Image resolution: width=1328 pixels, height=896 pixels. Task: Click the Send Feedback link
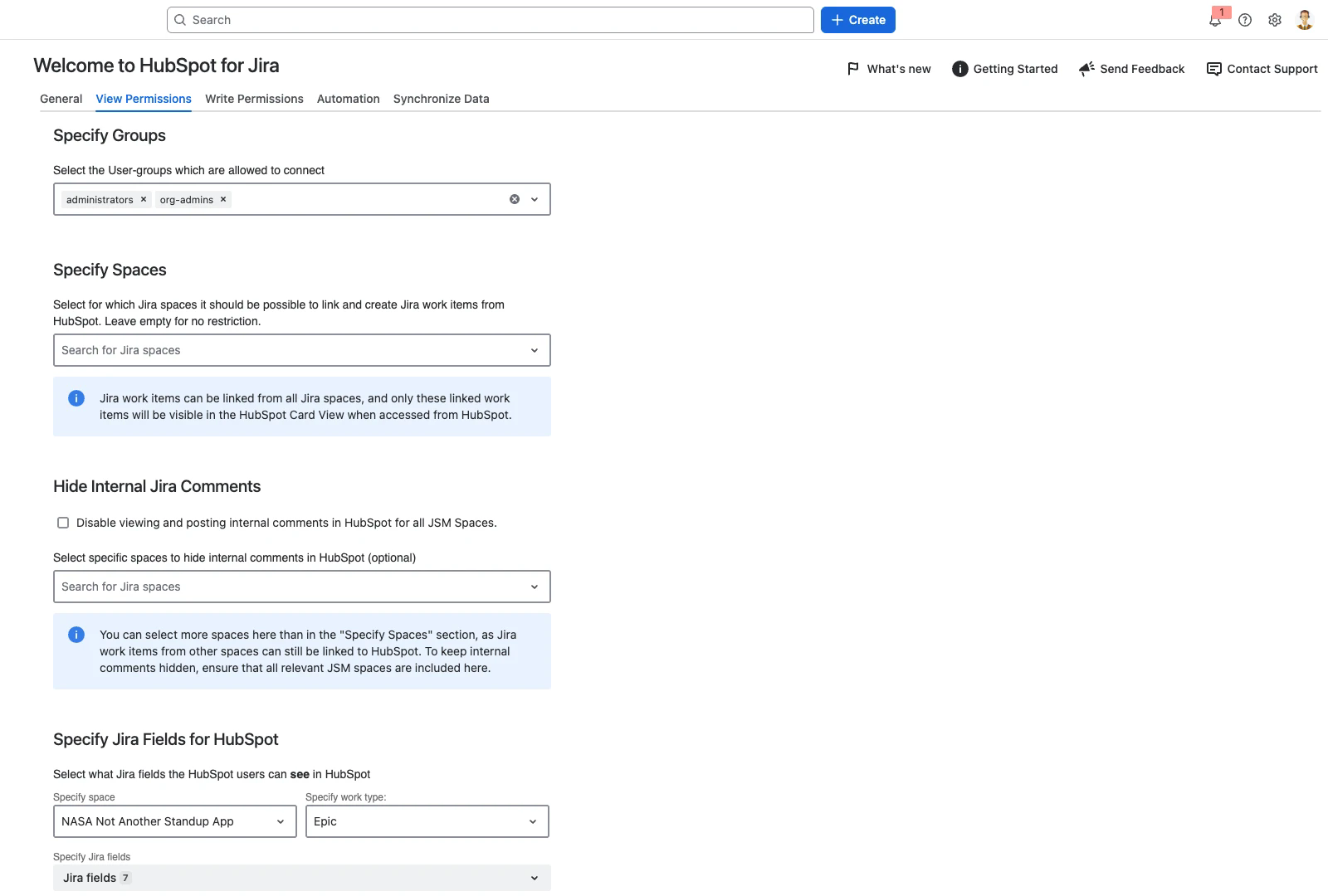(x=1142, y=69)
